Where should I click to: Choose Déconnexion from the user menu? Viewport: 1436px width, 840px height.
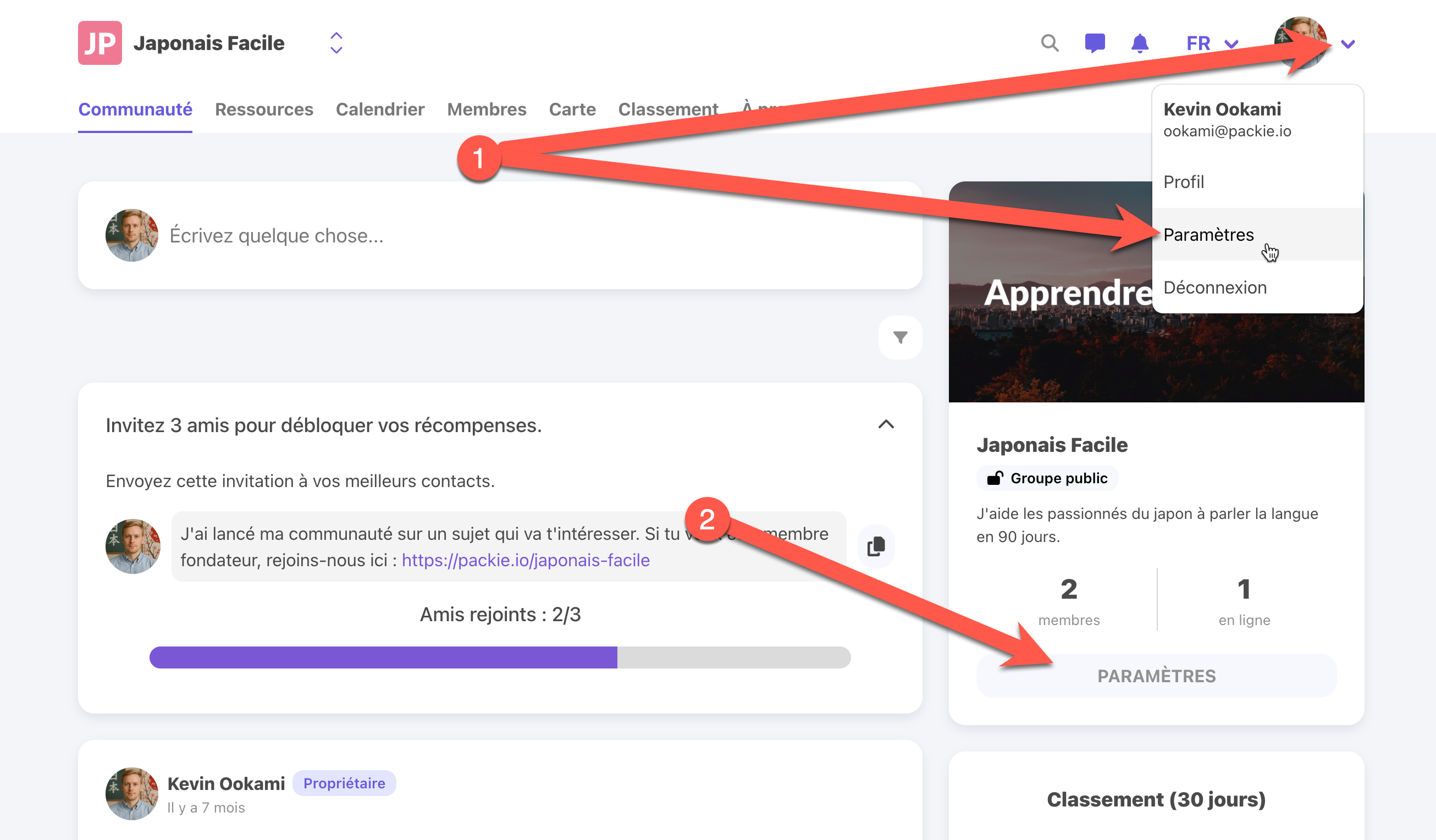1215,288
